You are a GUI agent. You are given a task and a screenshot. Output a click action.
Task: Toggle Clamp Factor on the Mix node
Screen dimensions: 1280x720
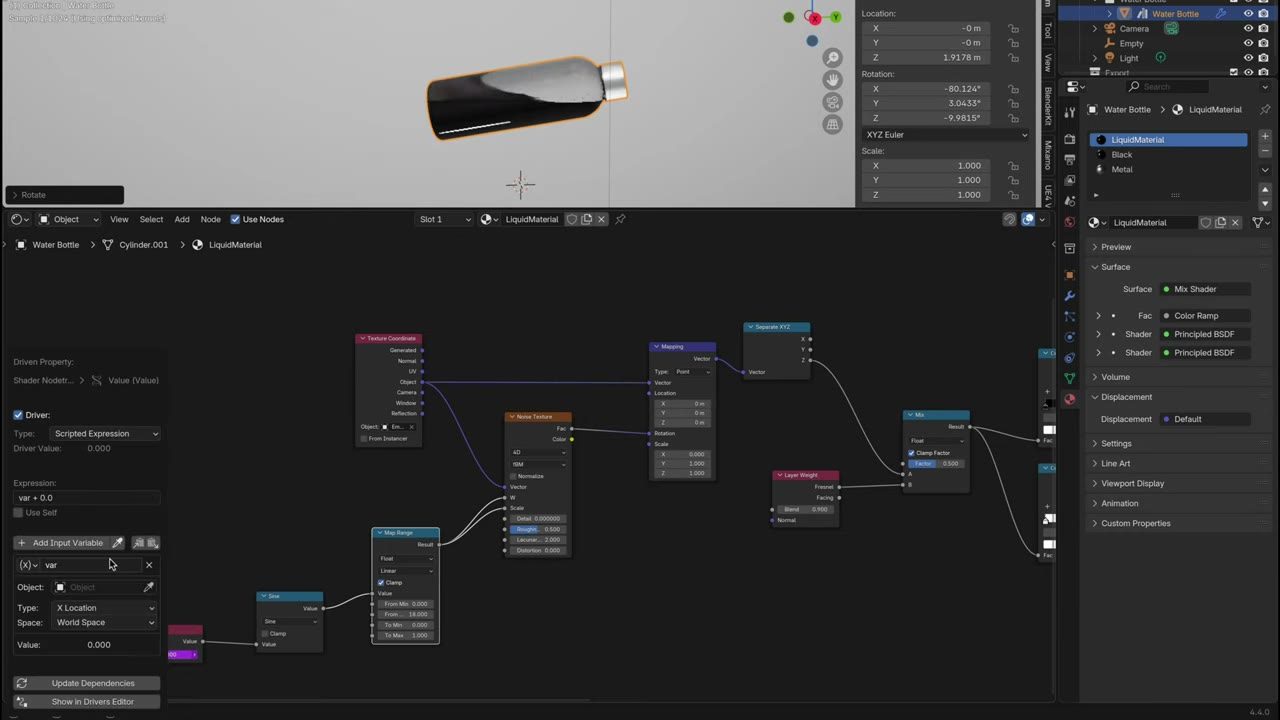[x=912, y=453]
